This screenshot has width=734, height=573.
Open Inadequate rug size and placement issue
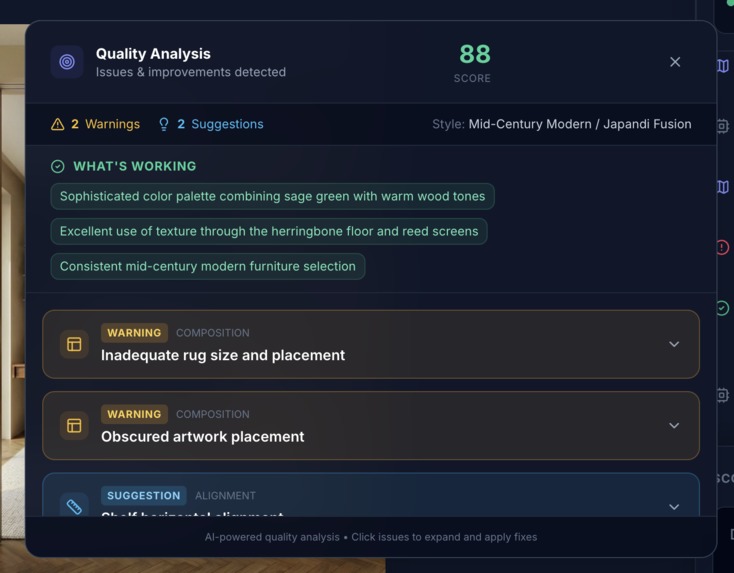[x=371, y=344]
